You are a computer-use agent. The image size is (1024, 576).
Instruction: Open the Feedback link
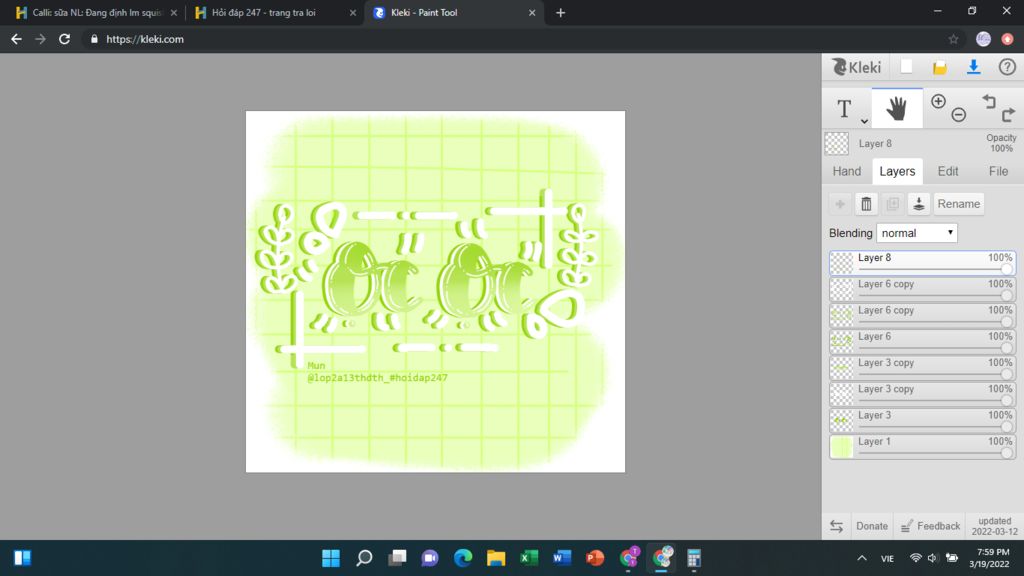coord(930,526)
